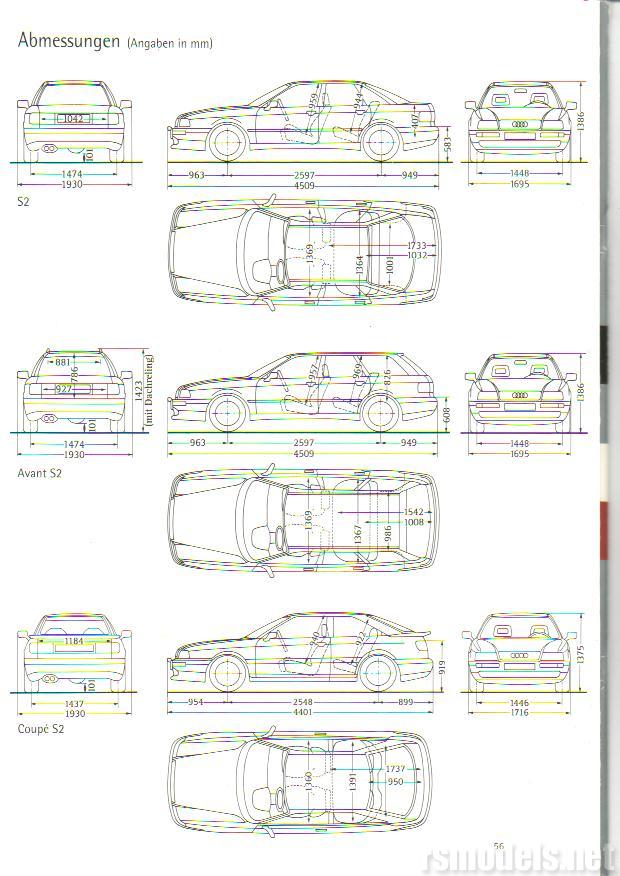Click the value "583" on the S2 side view
This screenshot has width=620, height=876.
(x=447, y=144)
